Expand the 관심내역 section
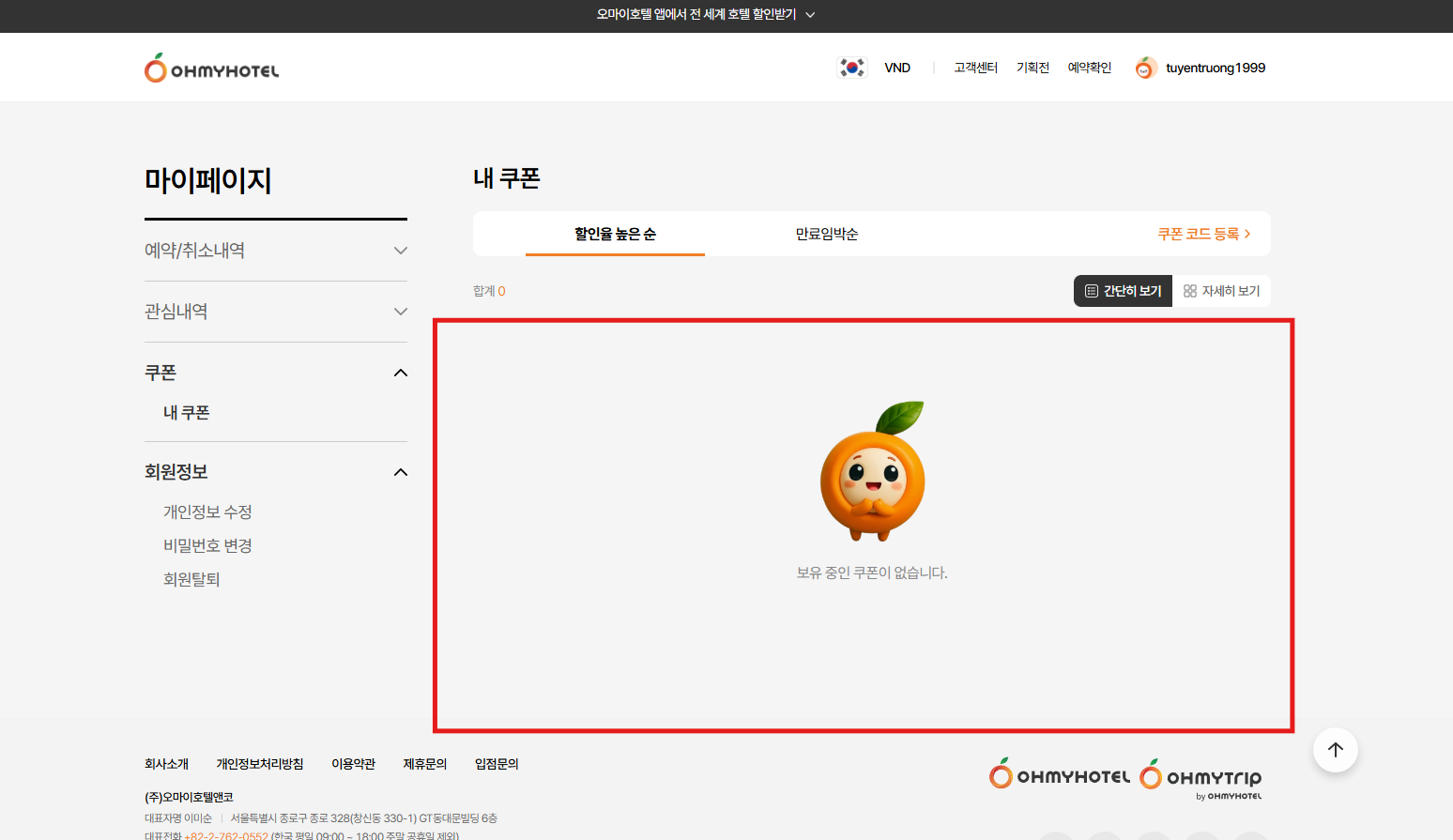The height and width of the screenshot is (840, 1453). (276, 312)
